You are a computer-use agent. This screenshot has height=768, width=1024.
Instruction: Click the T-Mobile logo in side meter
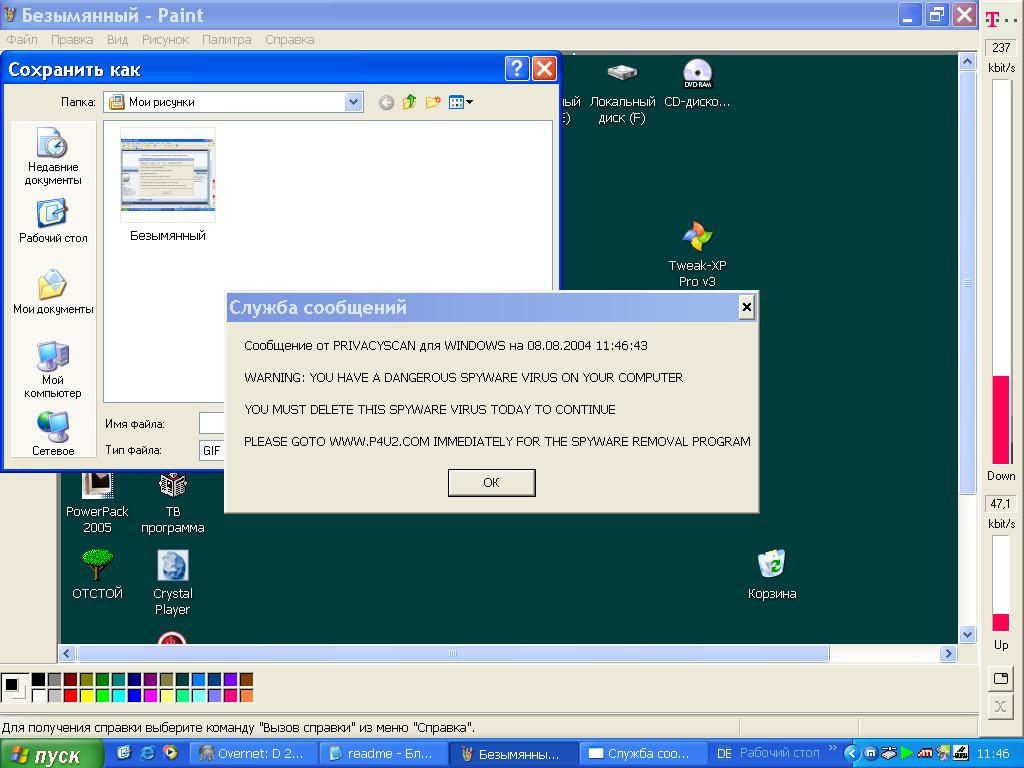pos(993,19)
